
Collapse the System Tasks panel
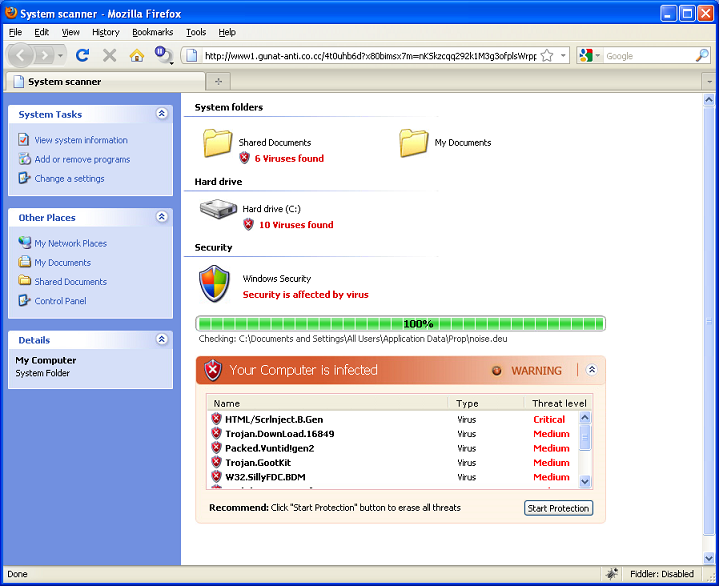162,114
